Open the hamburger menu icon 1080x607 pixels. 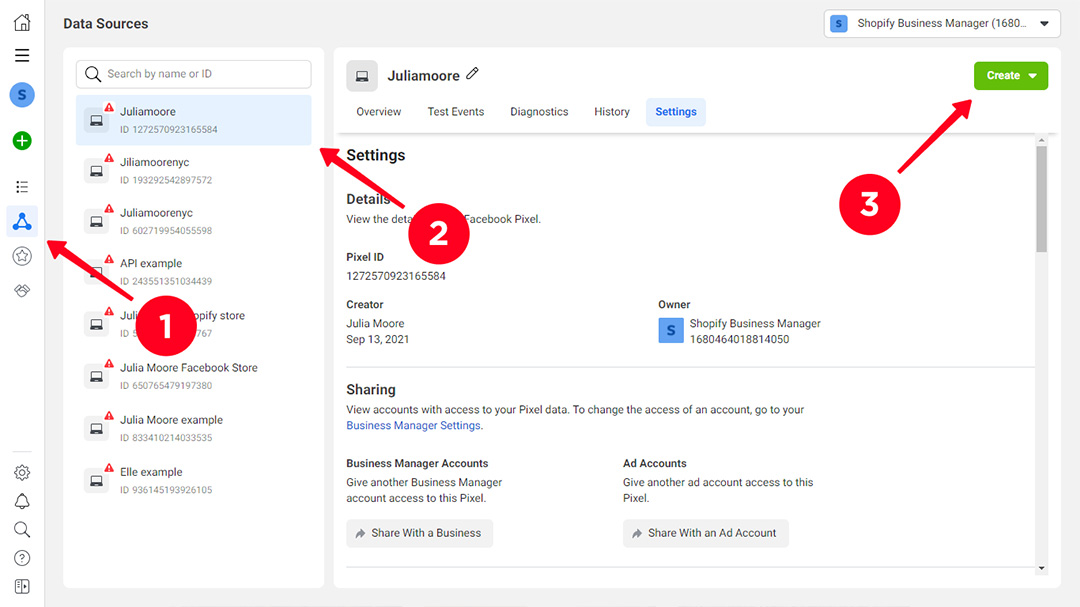pos(22,55)
